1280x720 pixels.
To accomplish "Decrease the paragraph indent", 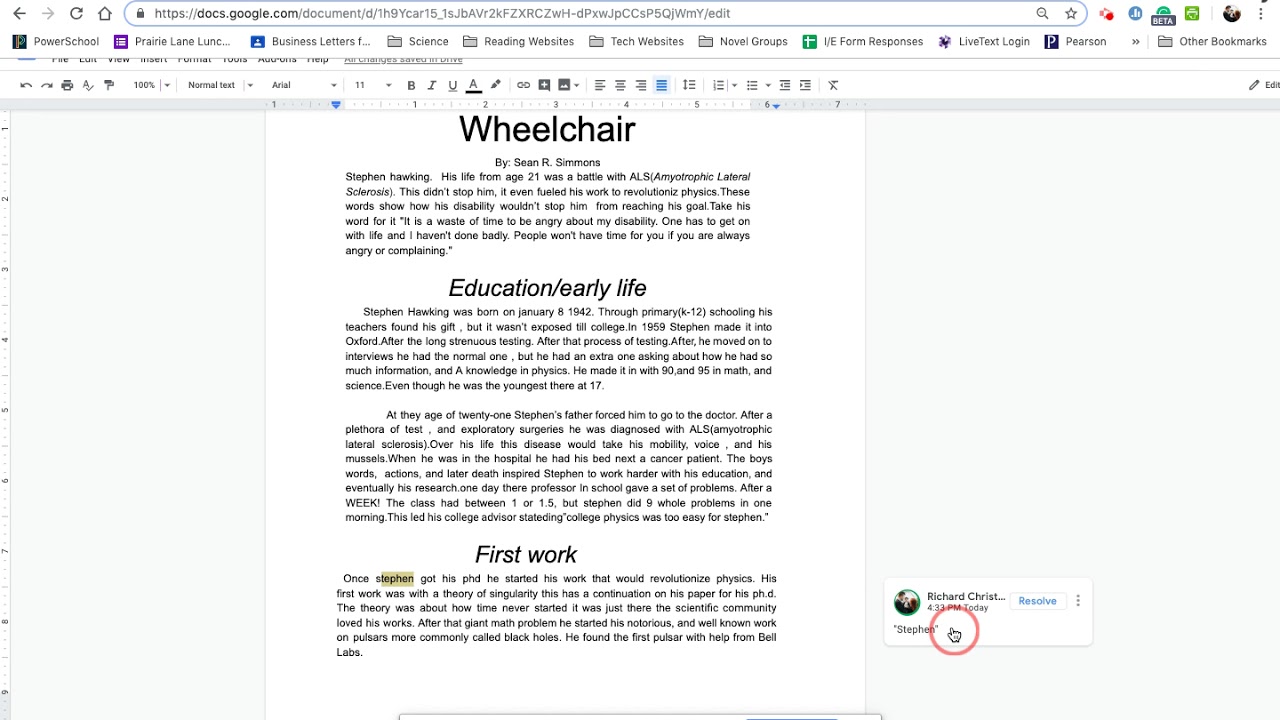I will coord(785,85).
